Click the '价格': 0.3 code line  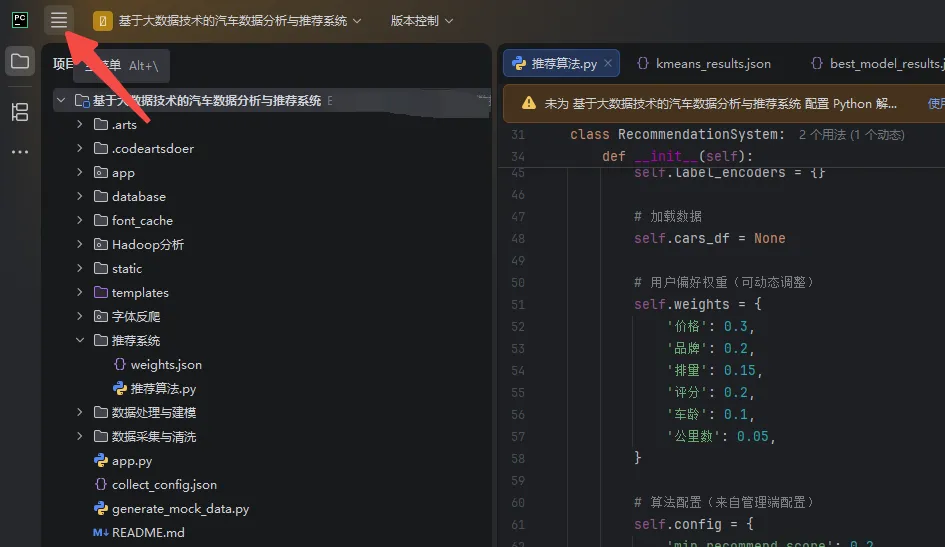click(x=710, y=326)
